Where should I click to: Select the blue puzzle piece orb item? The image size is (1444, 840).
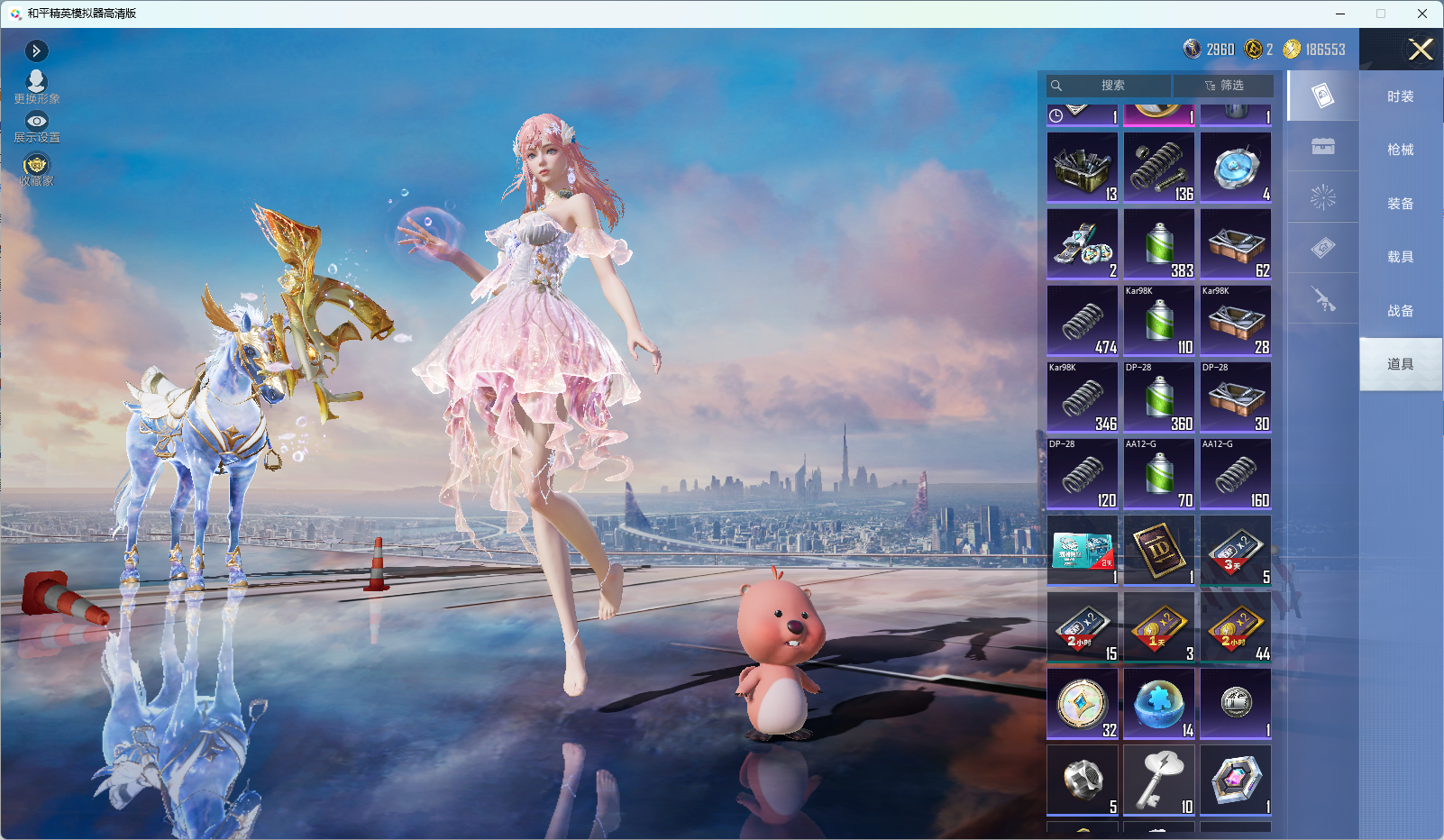(x=1159, y=704)
